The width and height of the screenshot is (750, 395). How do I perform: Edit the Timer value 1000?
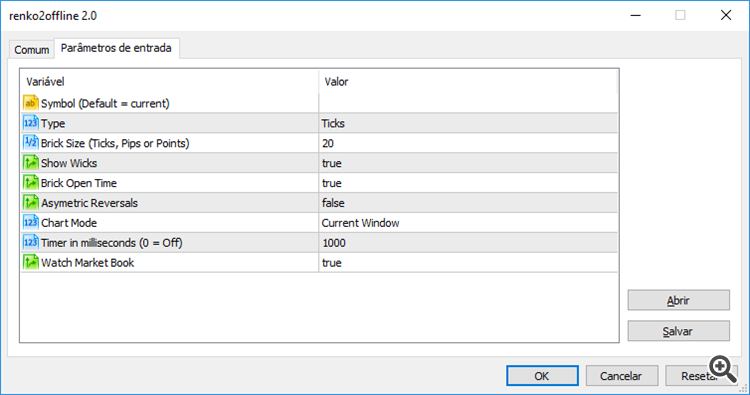pyautogui.click(x=468, y=243)
